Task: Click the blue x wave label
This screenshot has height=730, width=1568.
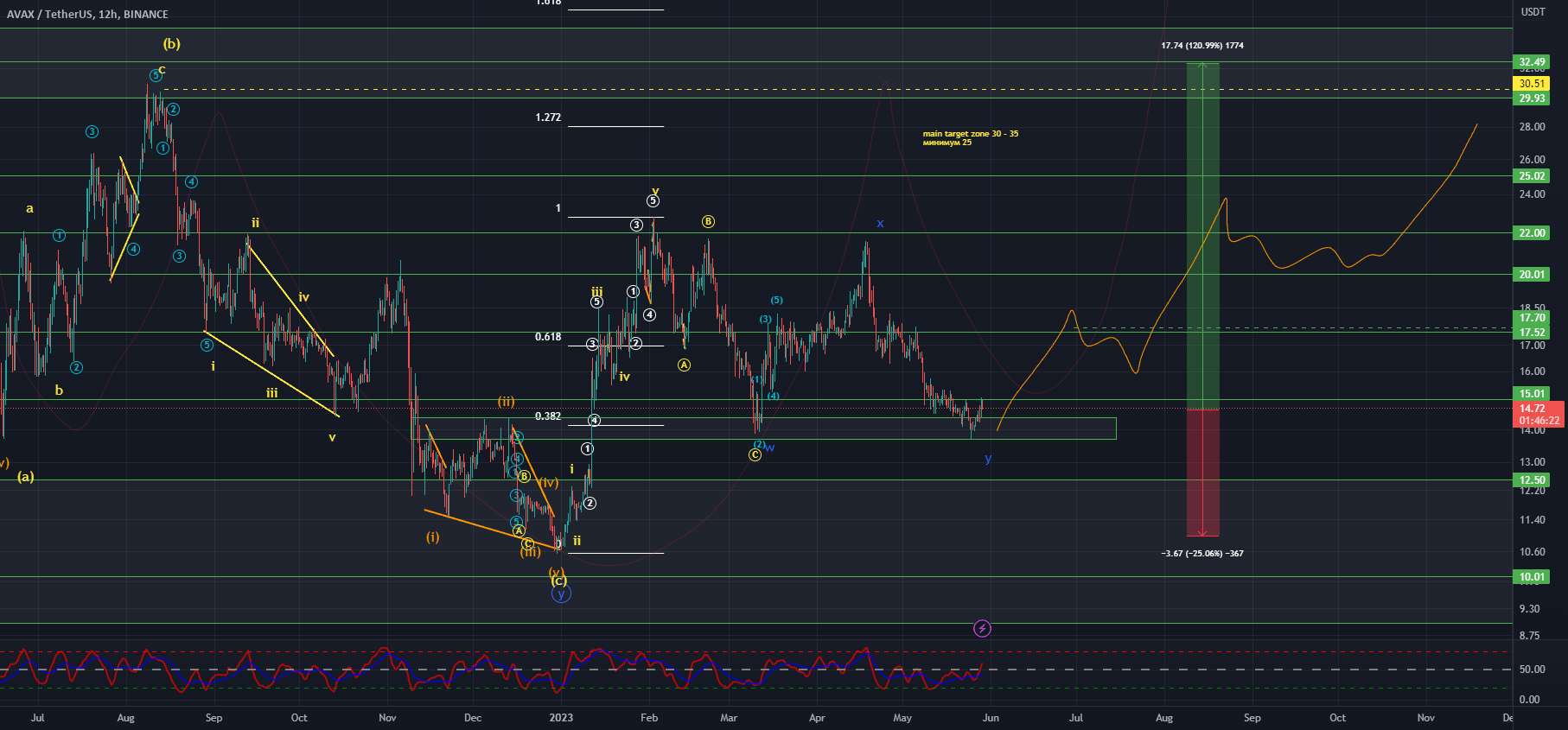Action: pyautogui.click(x=880, y=224)
